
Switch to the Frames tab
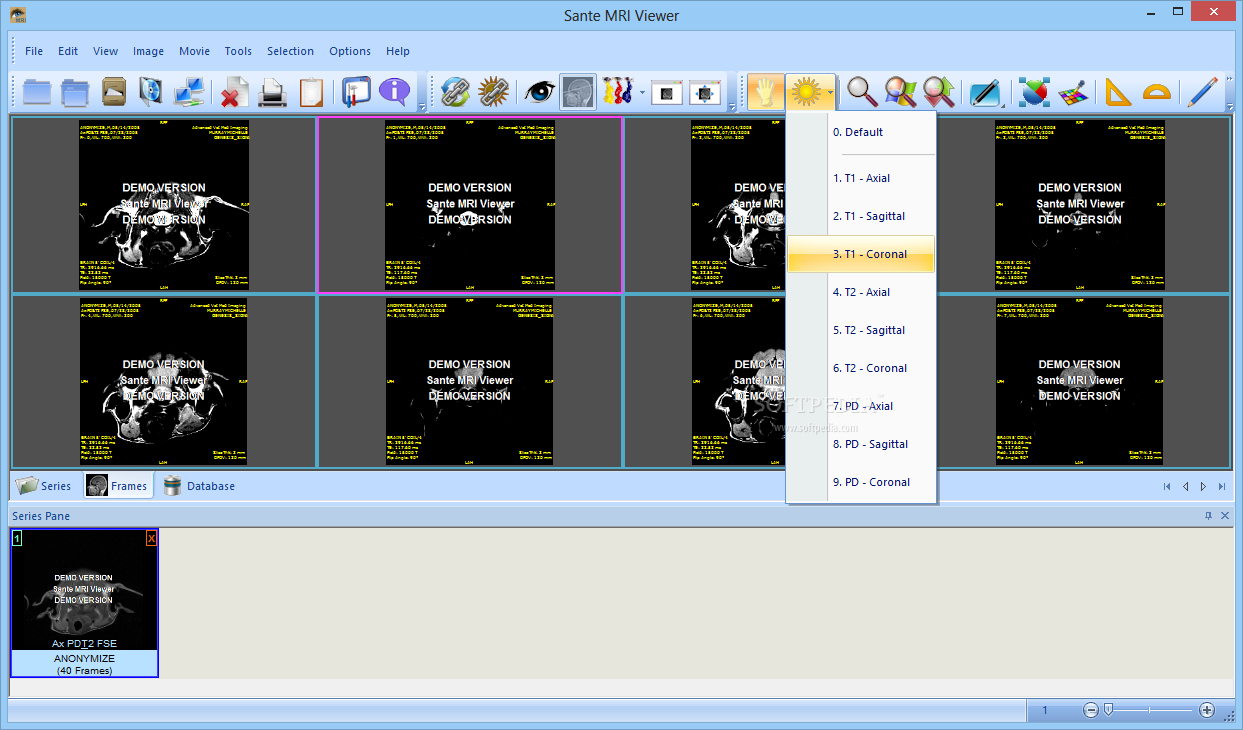pyautogui.click(x=117, y=486)
